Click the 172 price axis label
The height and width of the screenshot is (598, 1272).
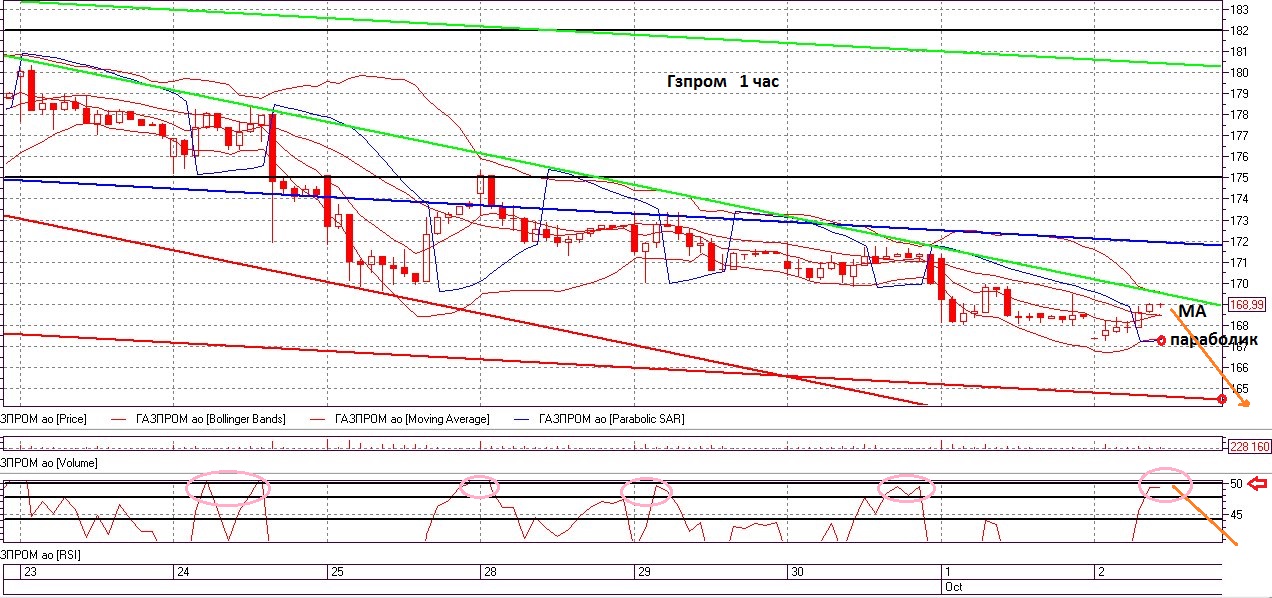click(1239, 241)
